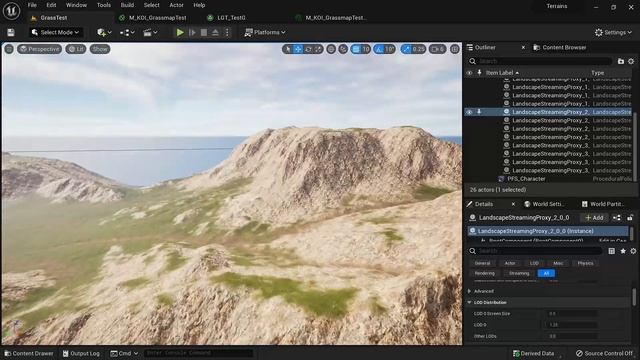640x360 pixels.
Task: Cycle the transform coordinate system globe
Action: [x=331, y=49]
